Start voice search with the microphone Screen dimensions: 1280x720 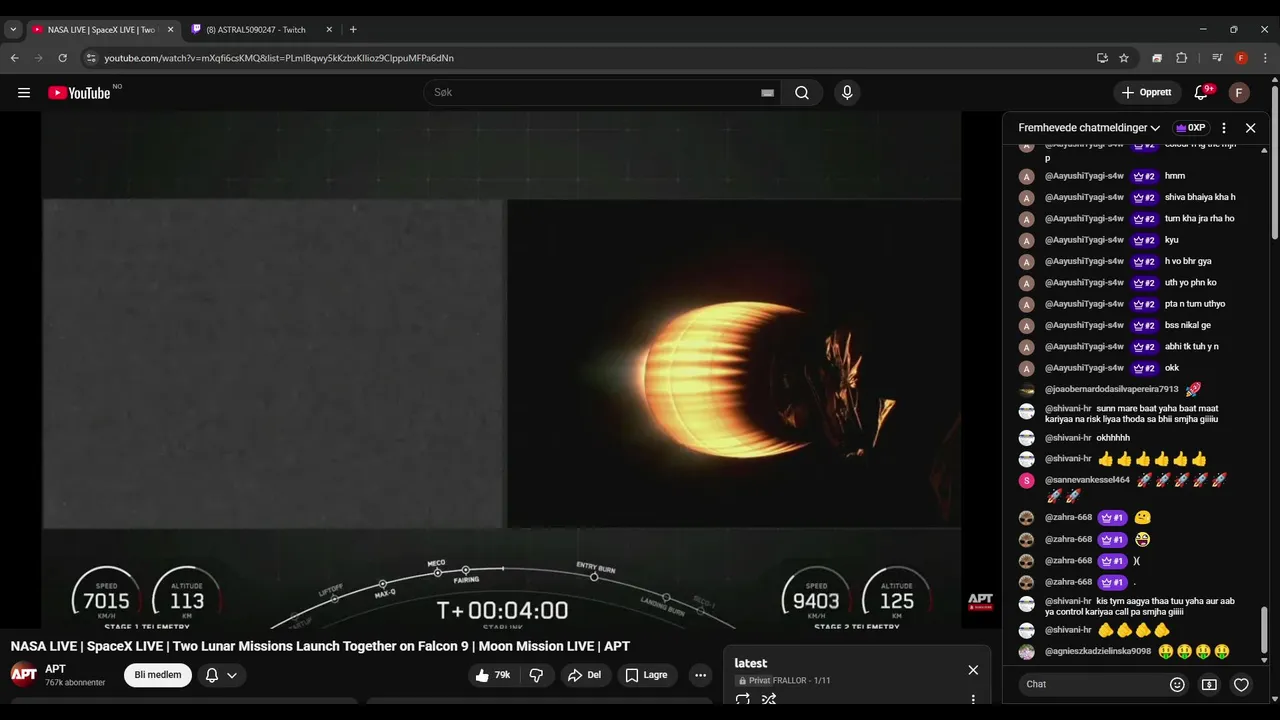click(x=847, y=93)
